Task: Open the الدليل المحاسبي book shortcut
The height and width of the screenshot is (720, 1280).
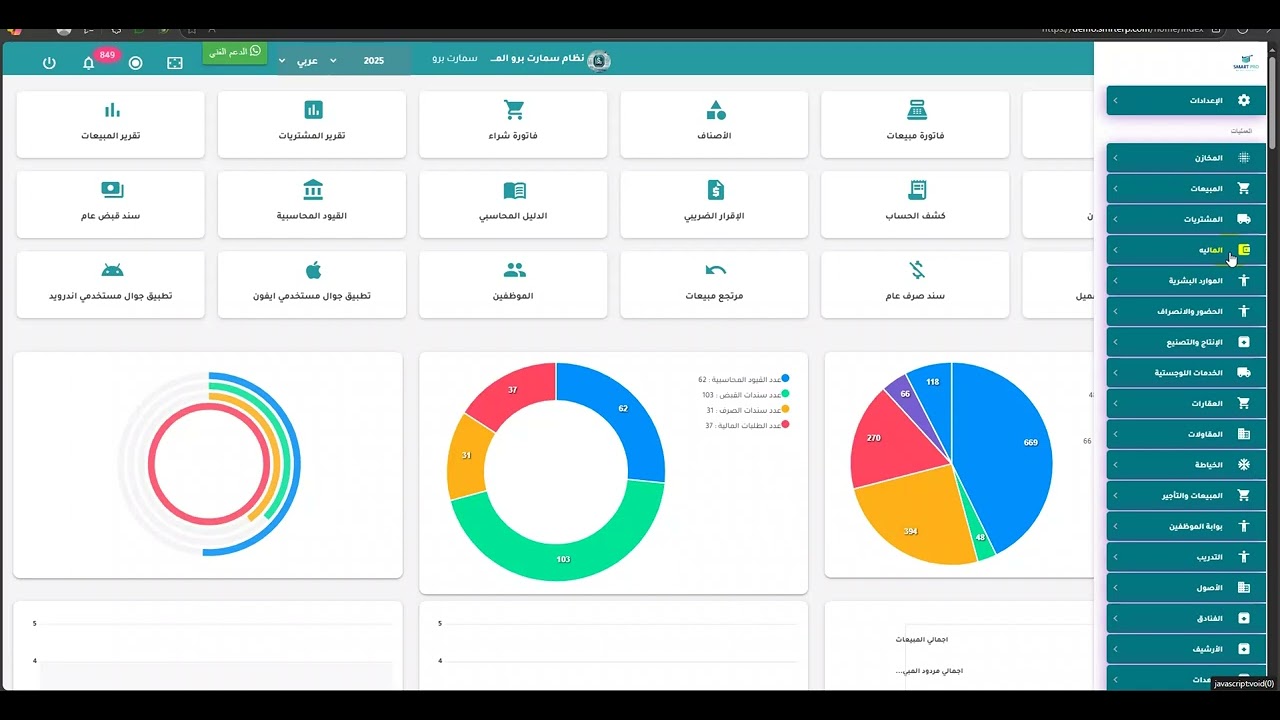Action: 513,204
